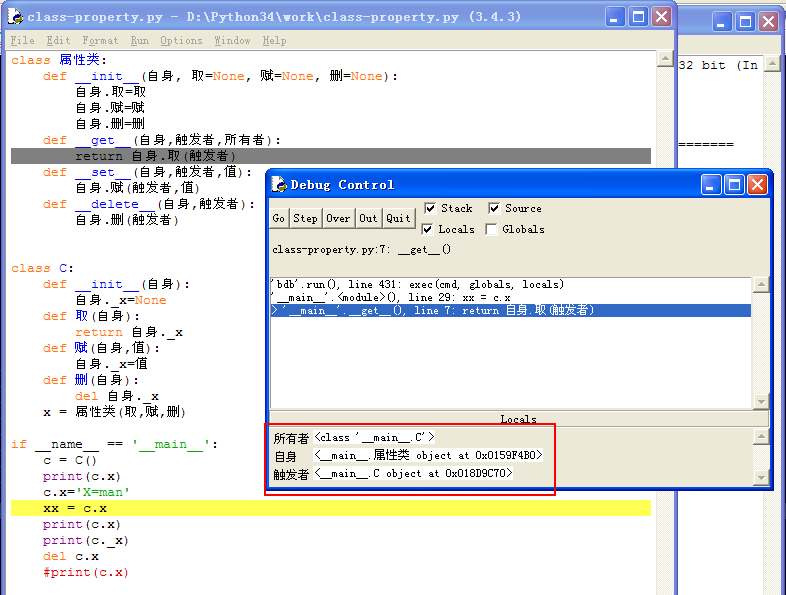The width and height of the screenshot is (786, 595).
Task: Open the Run menu
Action: (139, 41)
